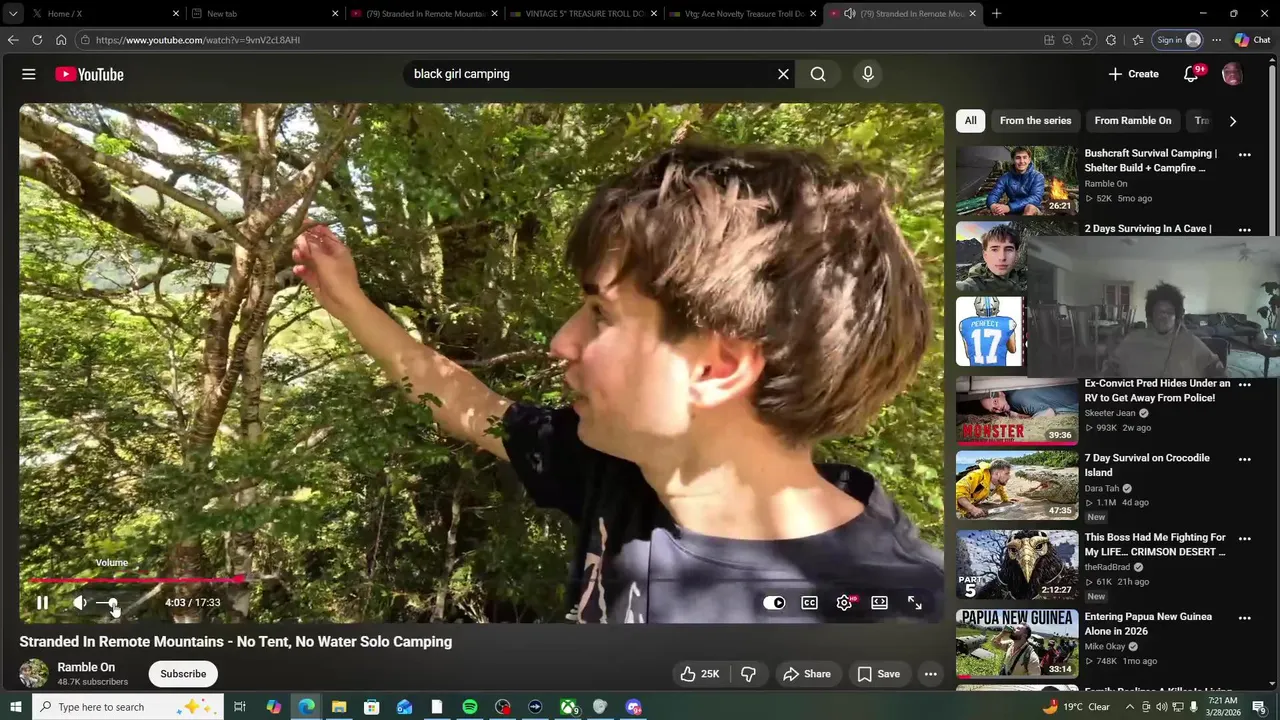Toggle closed captions CC
This screenshot has height=720, width=1280.
click(809, 603)
